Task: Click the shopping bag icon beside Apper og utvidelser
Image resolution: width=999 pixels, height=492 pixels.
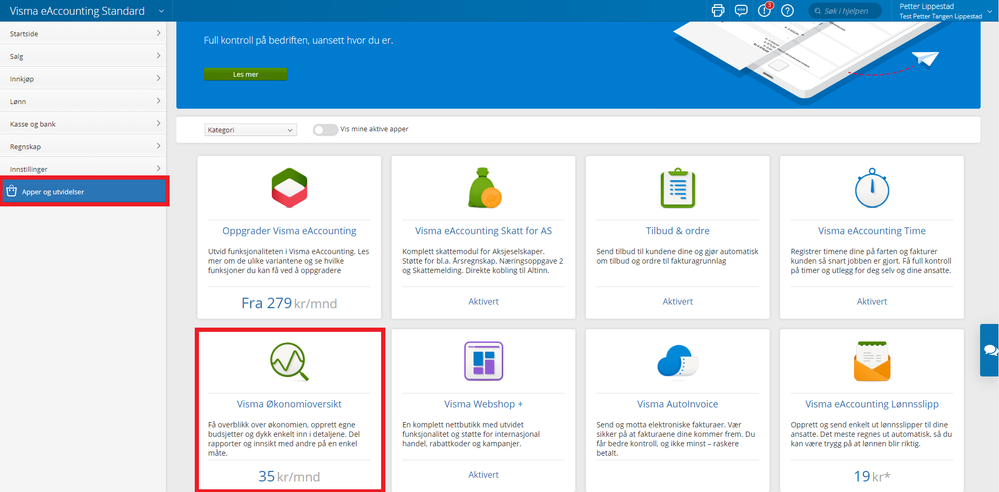Action: 11,191
